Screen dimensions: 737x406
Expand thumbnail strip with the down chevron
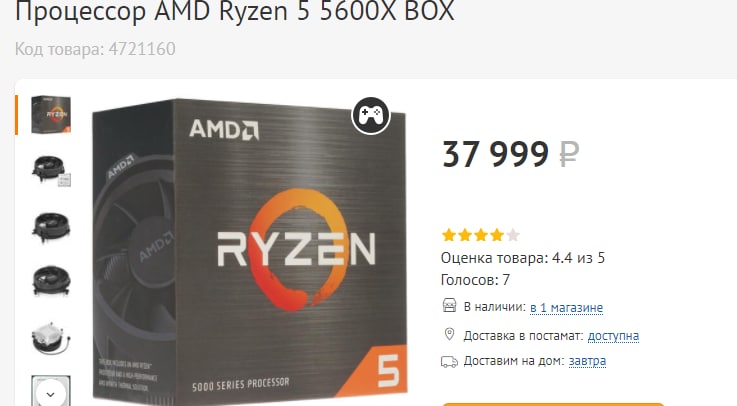coord(50,394)
